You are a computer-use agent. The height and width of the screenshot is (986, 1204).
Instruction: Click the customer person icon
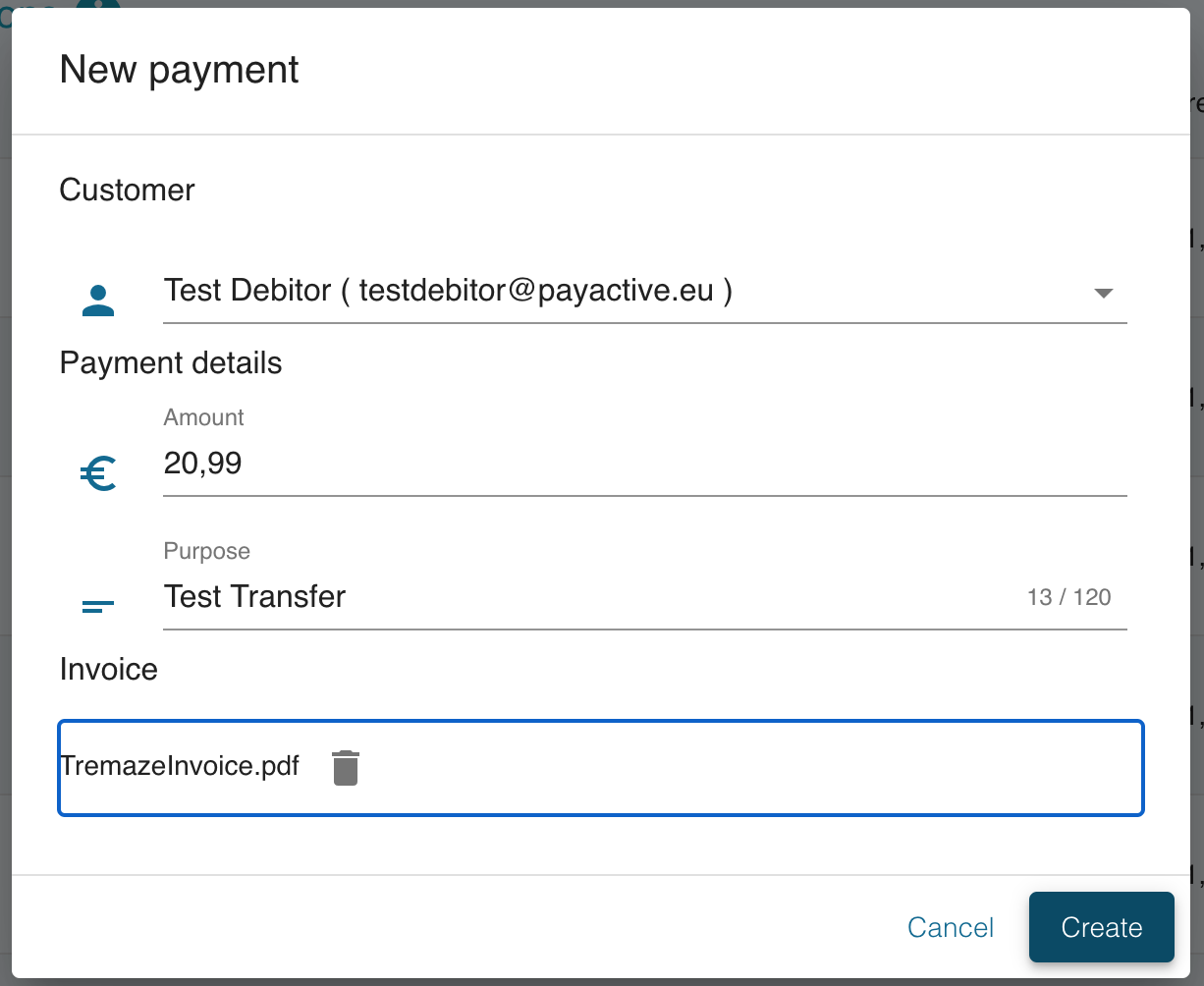tap(98, 300)
